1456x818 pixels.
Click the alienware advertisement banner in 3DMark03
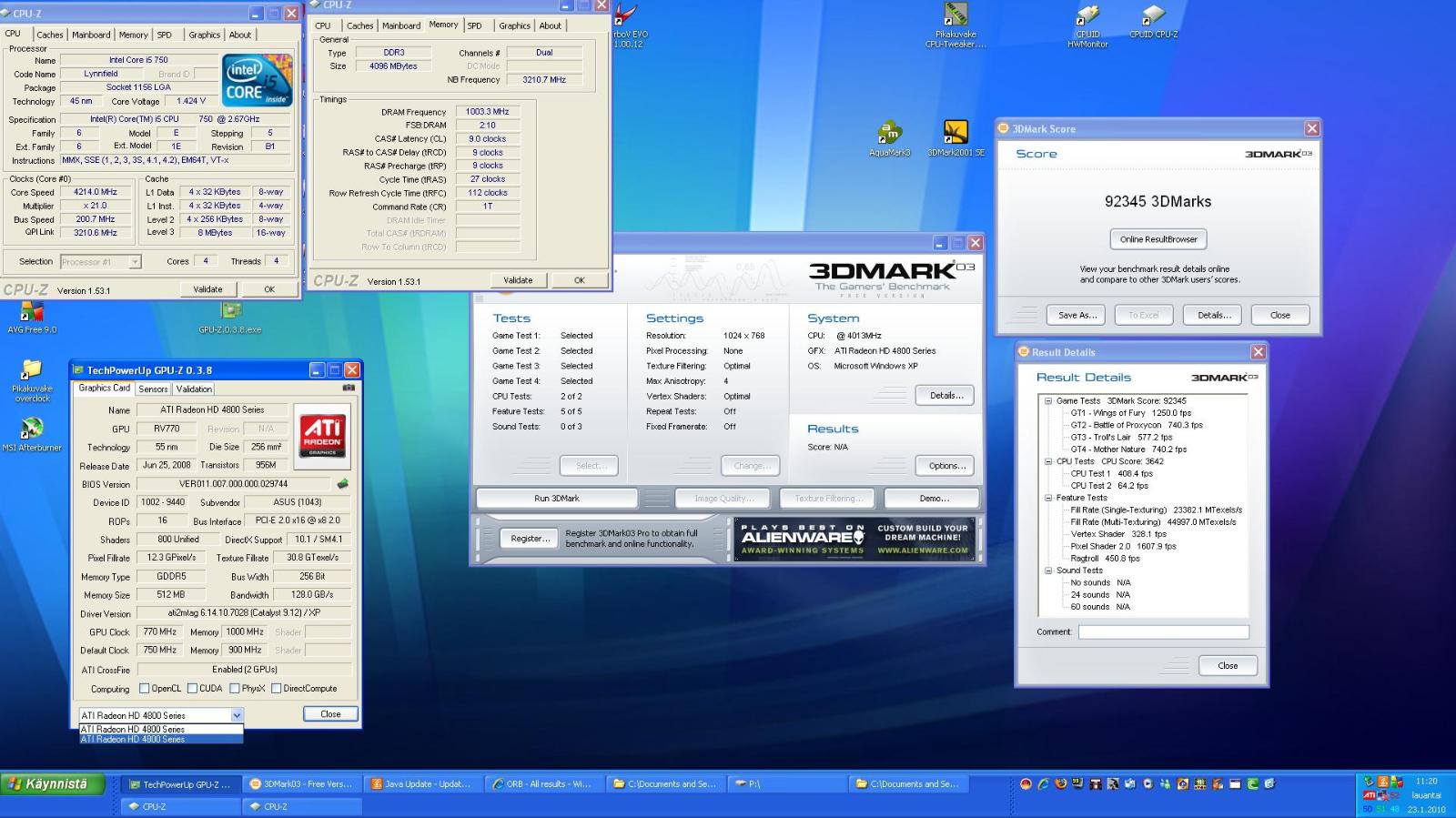click(854, 539)
